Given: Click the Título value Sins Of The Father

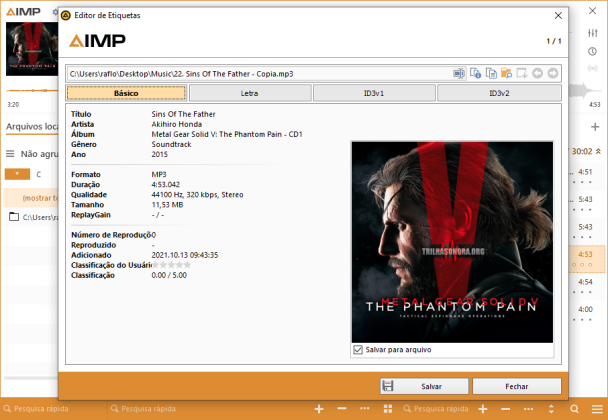Looking at the screenshot, I should tap(183, 114).
